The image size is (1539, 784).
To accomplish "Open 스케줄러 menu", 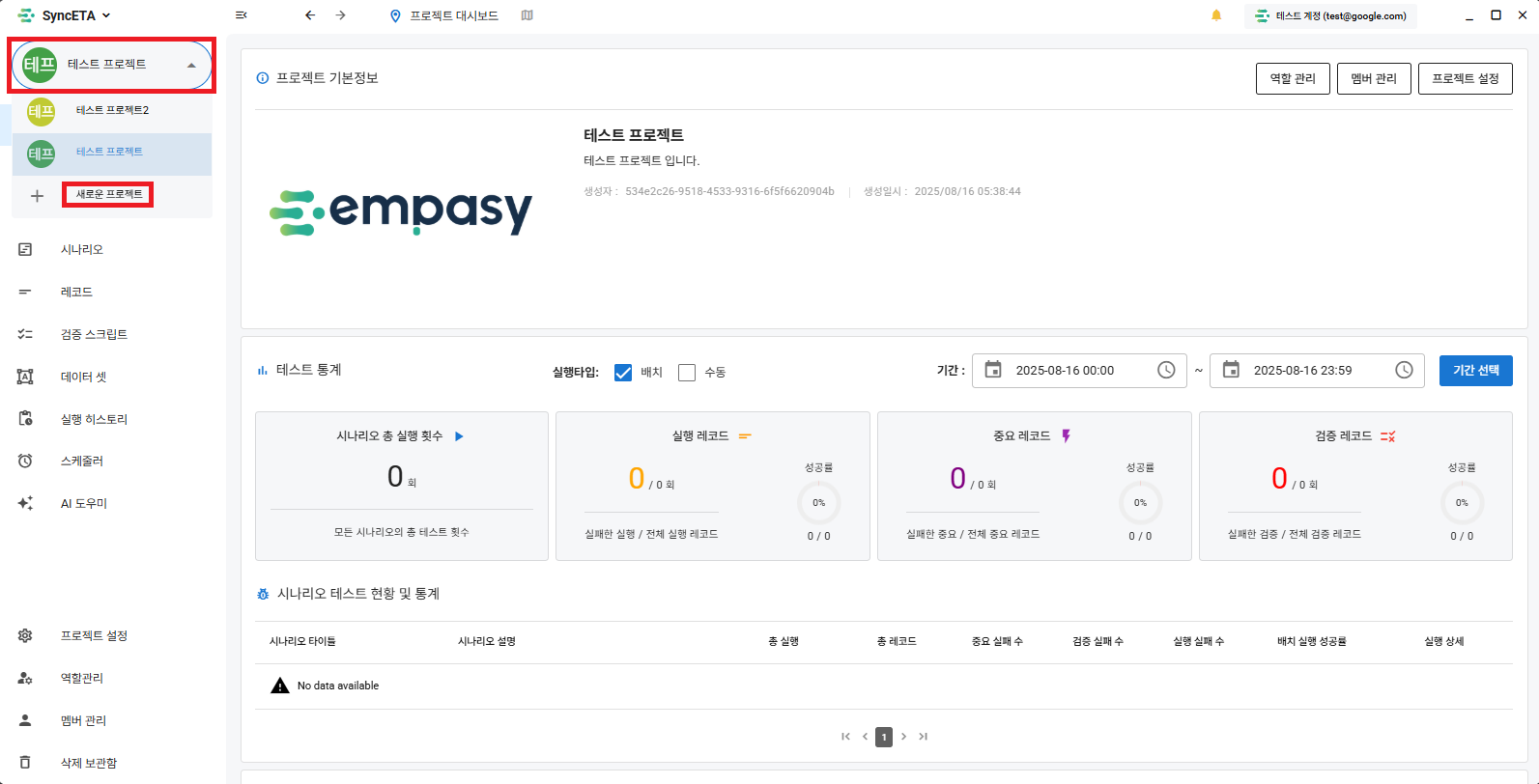I will (x=82, y=461).
